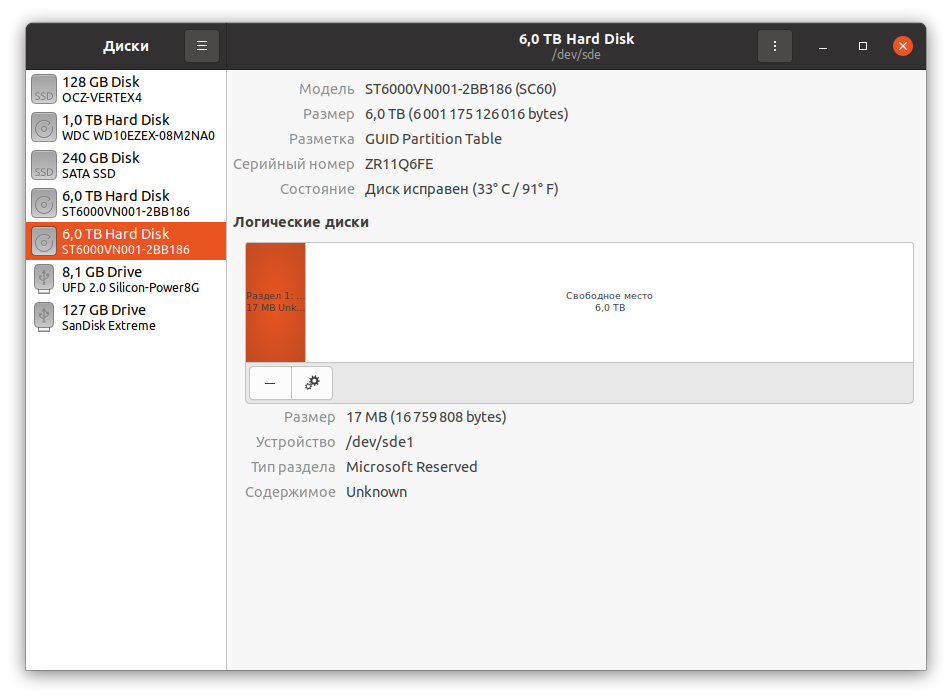Screen dimensions: 952x699
Task: Select the first 6,0 TB Hard Disk entry
Action: coord(126,203)
